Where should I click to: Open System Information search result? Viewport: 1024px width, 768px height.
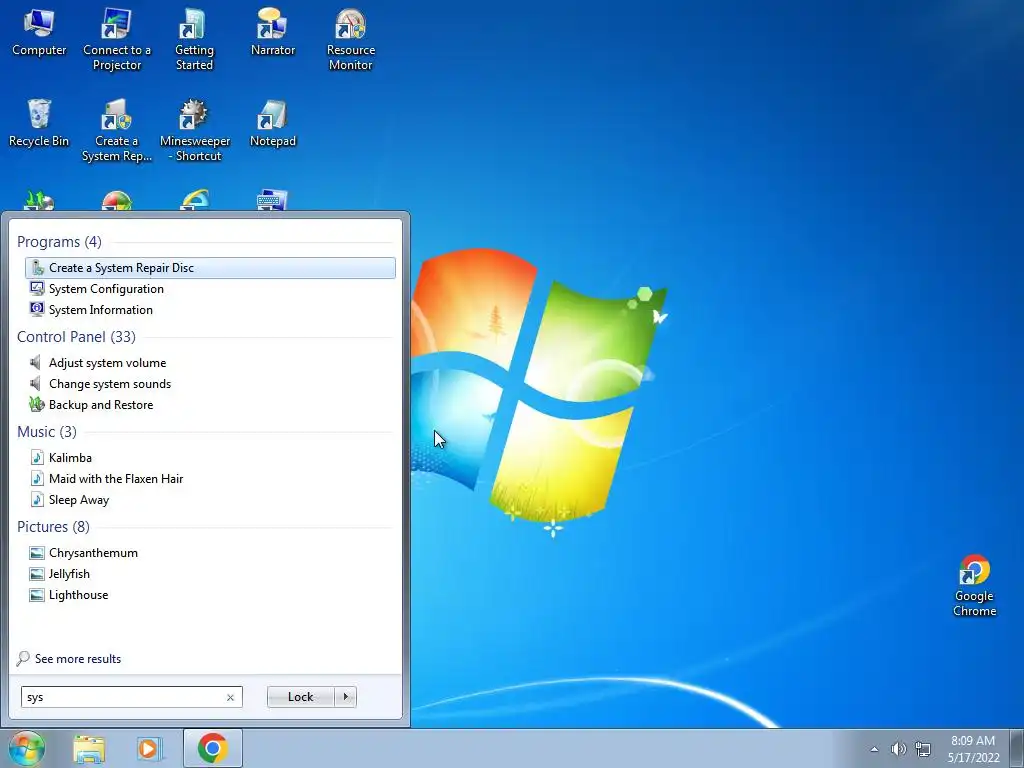(x=210, y=310)
